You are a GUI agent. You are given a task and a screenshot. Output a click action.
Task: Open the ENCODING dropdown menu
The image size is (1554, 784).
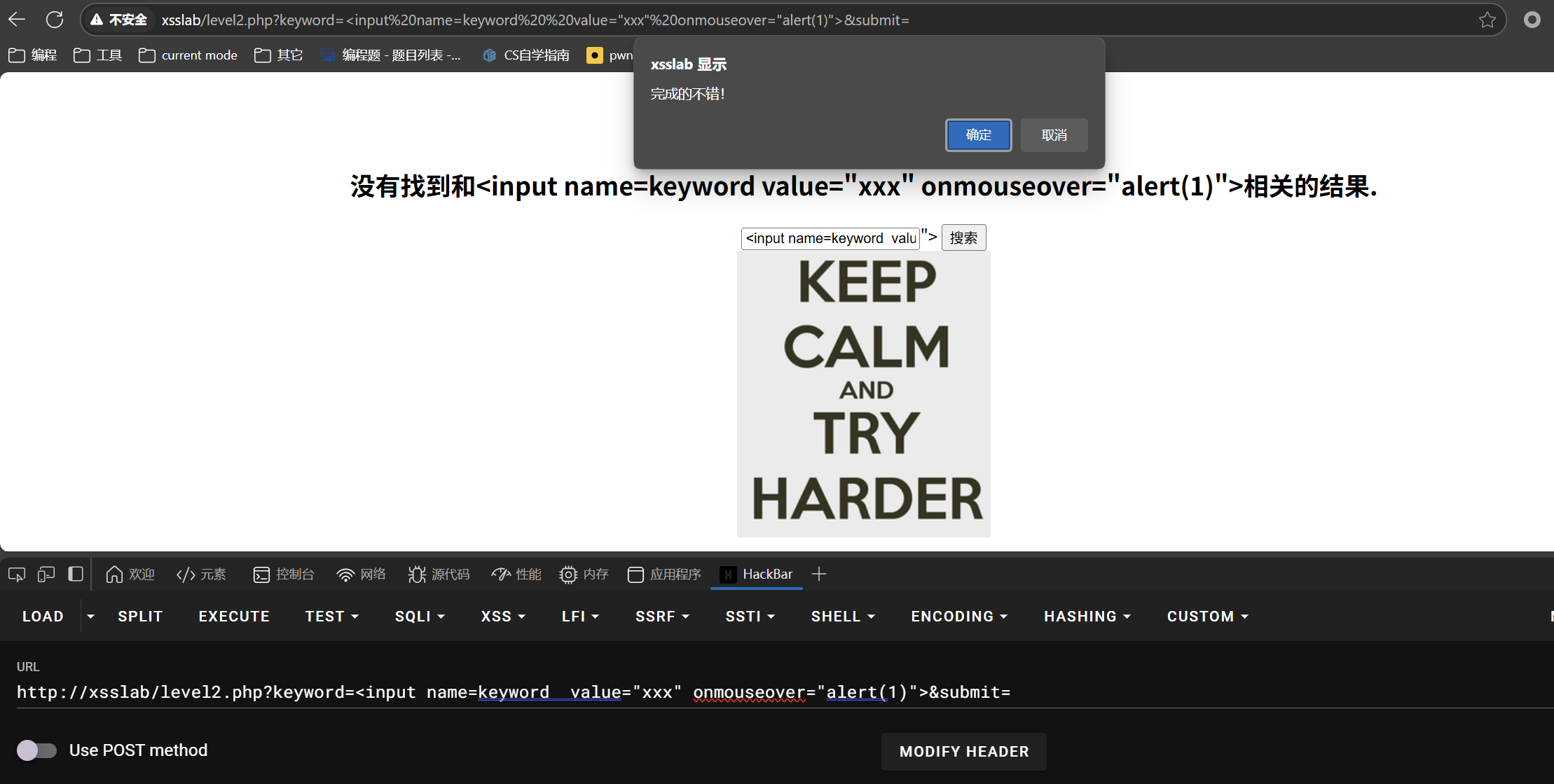(959, 617)
